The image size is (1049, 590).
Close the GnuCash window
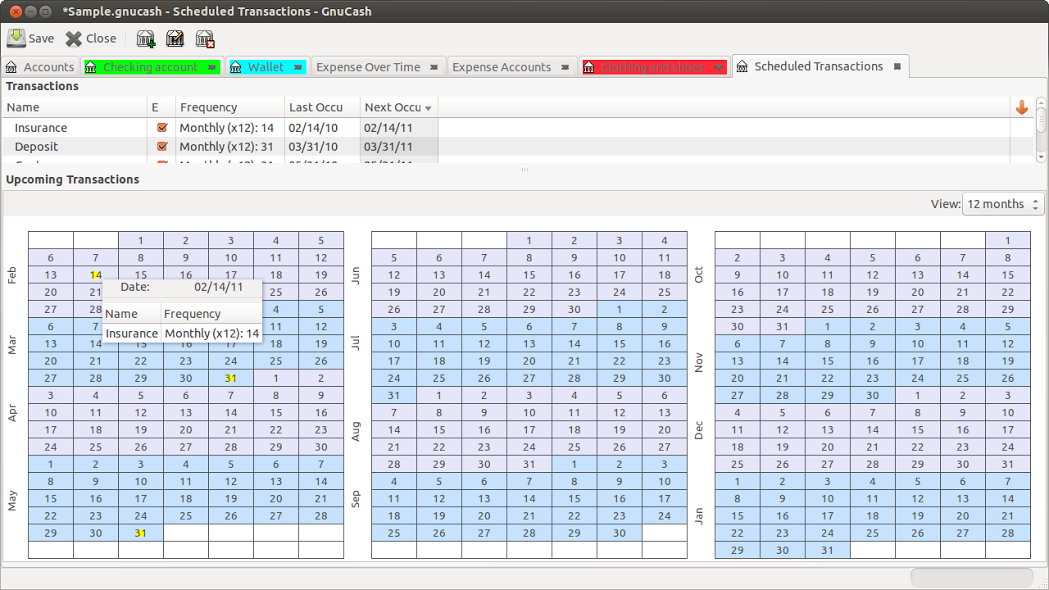15,11
